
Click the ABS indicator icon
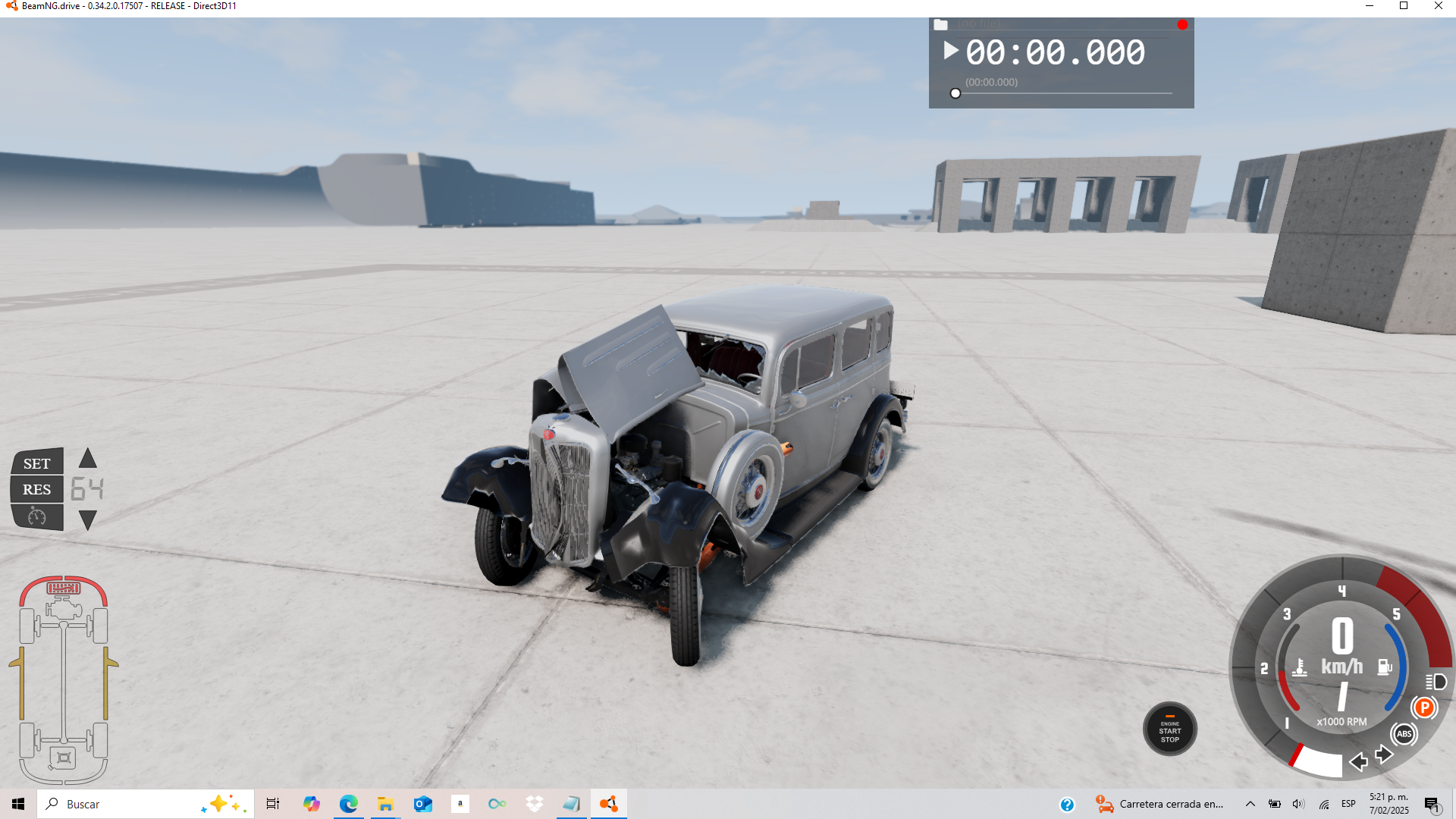tap(1404, 733)
